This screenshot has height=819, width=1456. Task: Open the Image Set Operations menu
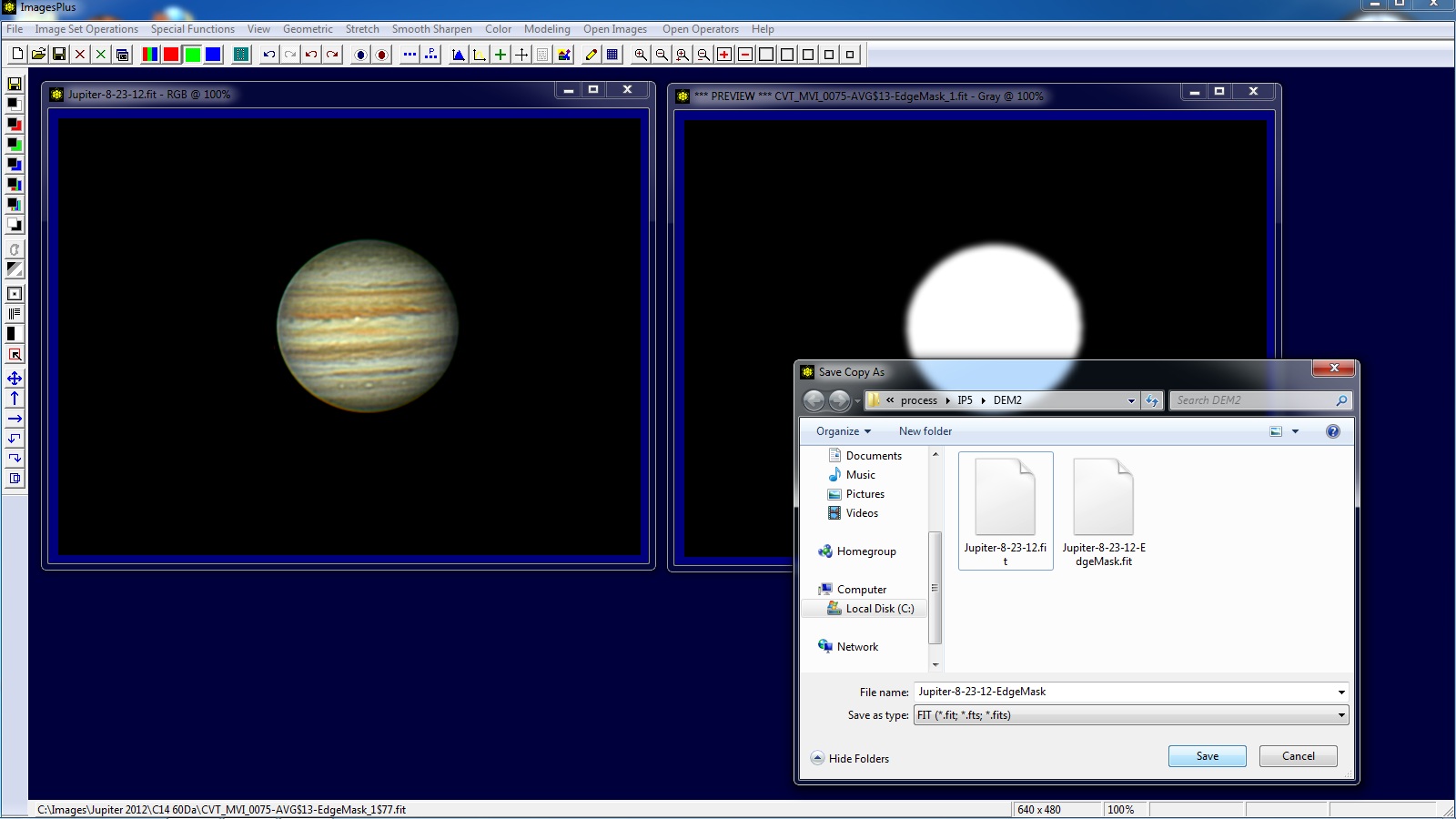point(86,29)
